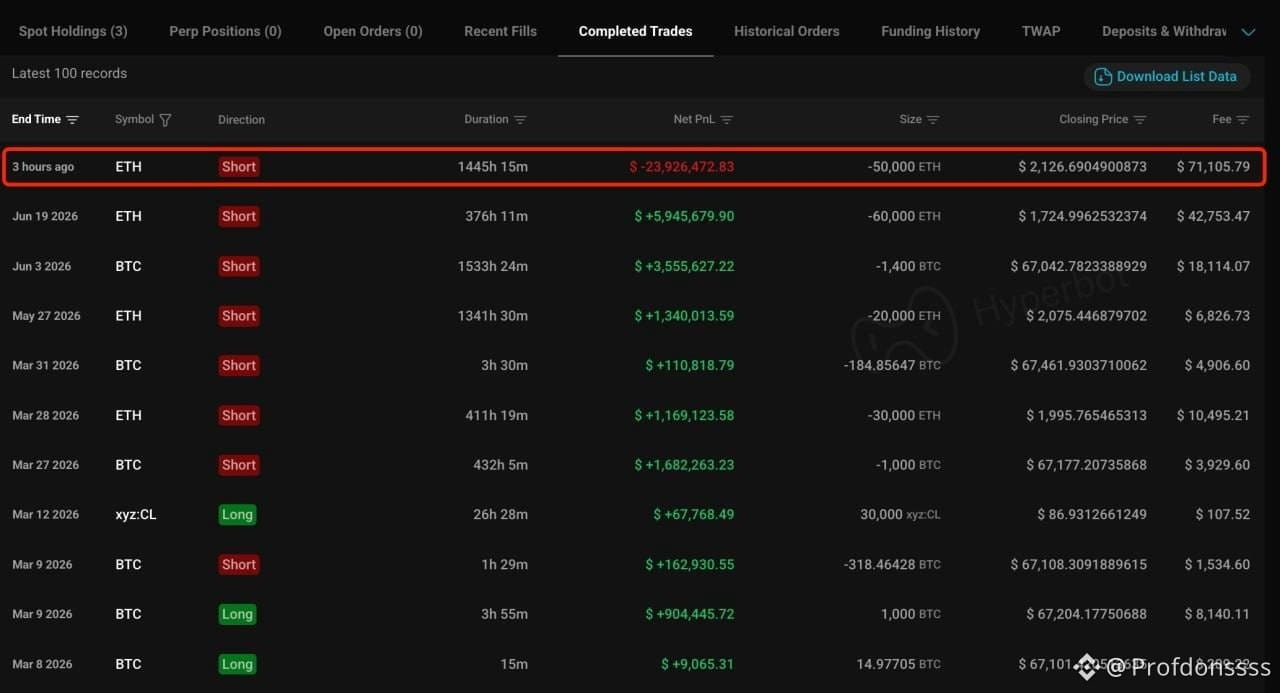Click the Direction column header

click(x=241, y=120)
